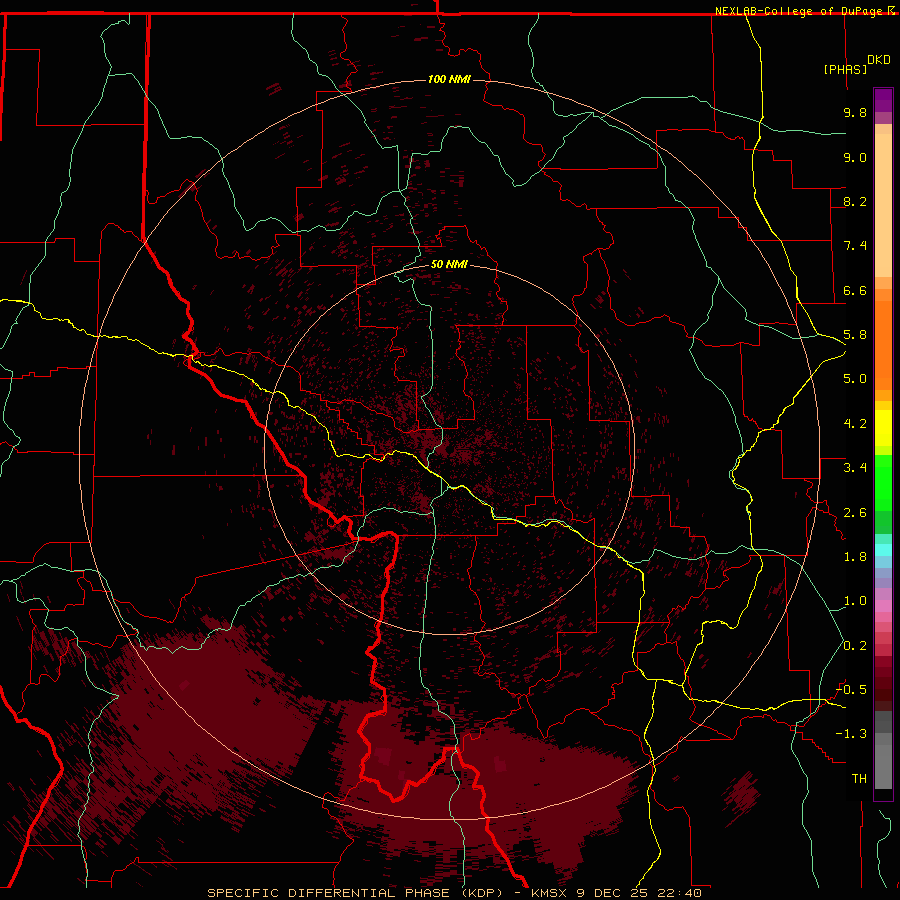The image size is (900, 900).
Task: Click the SPECIFIC DIFFERENTIAL PHASE (KDP) title text
Action: (355, 893)
